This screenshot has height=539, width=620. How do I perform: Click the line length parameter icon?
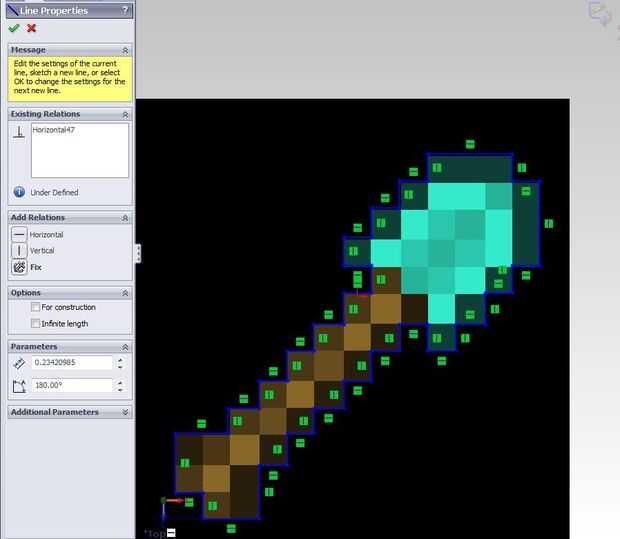click(x=19, y=363)
